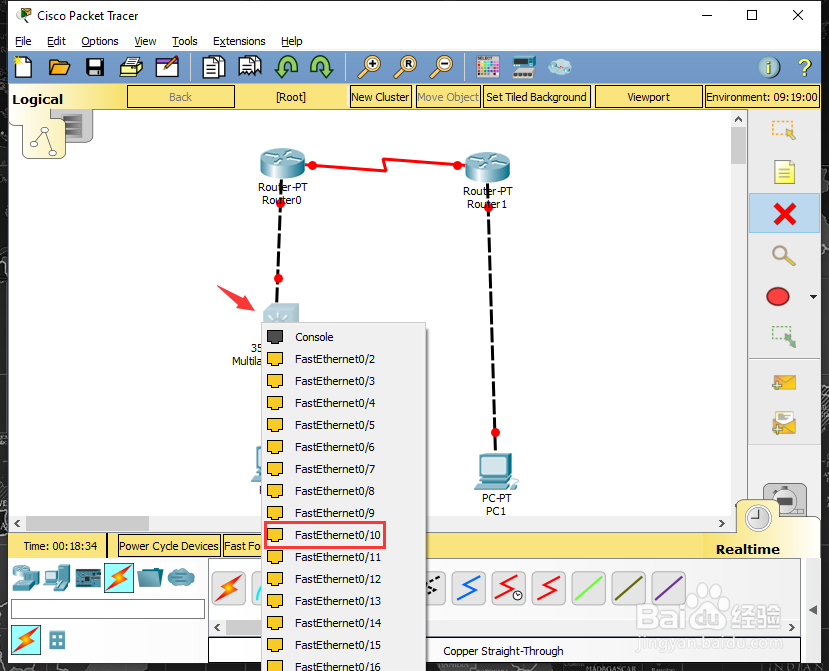Choose the red ellipse drawing tool
The width and height of the screenshot is (829, 671).
[778, 297]
